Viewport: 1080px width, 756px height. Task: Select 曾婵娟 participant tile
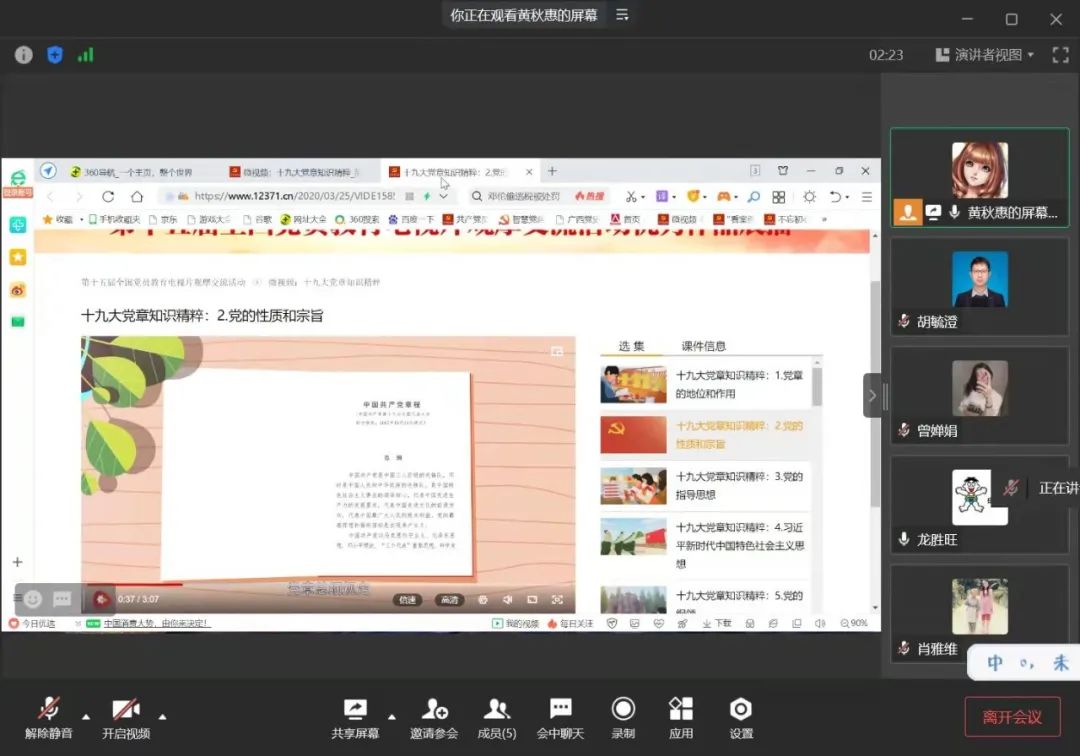coord(979,396)
